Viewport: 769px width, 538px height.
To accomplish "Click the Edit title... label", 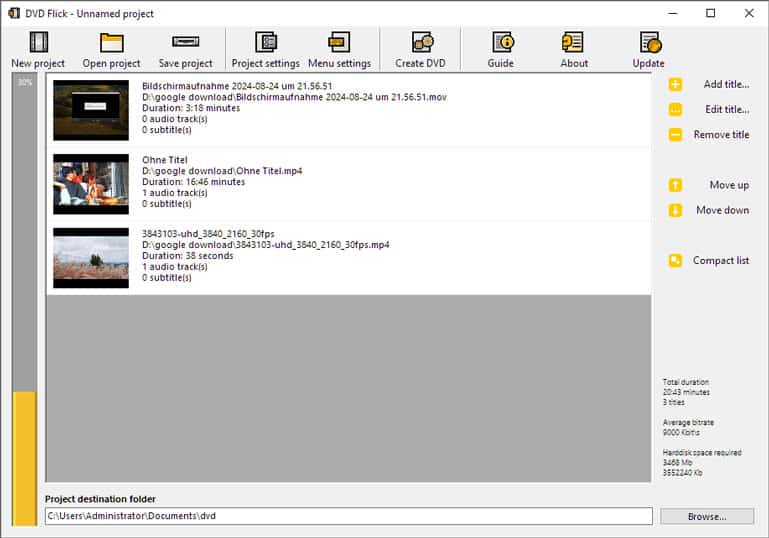I will [727, 109].
